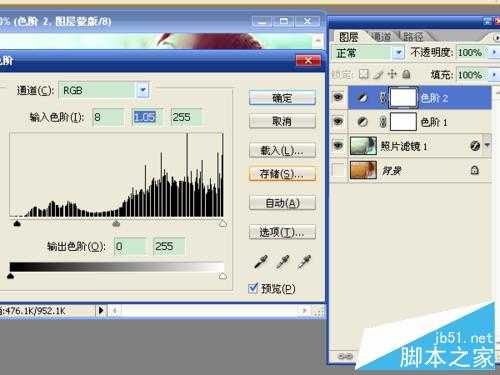Viewport: 500px width, 375px height.
Task: Click the link icon on 色阶 1 layer
Action: 383,122
